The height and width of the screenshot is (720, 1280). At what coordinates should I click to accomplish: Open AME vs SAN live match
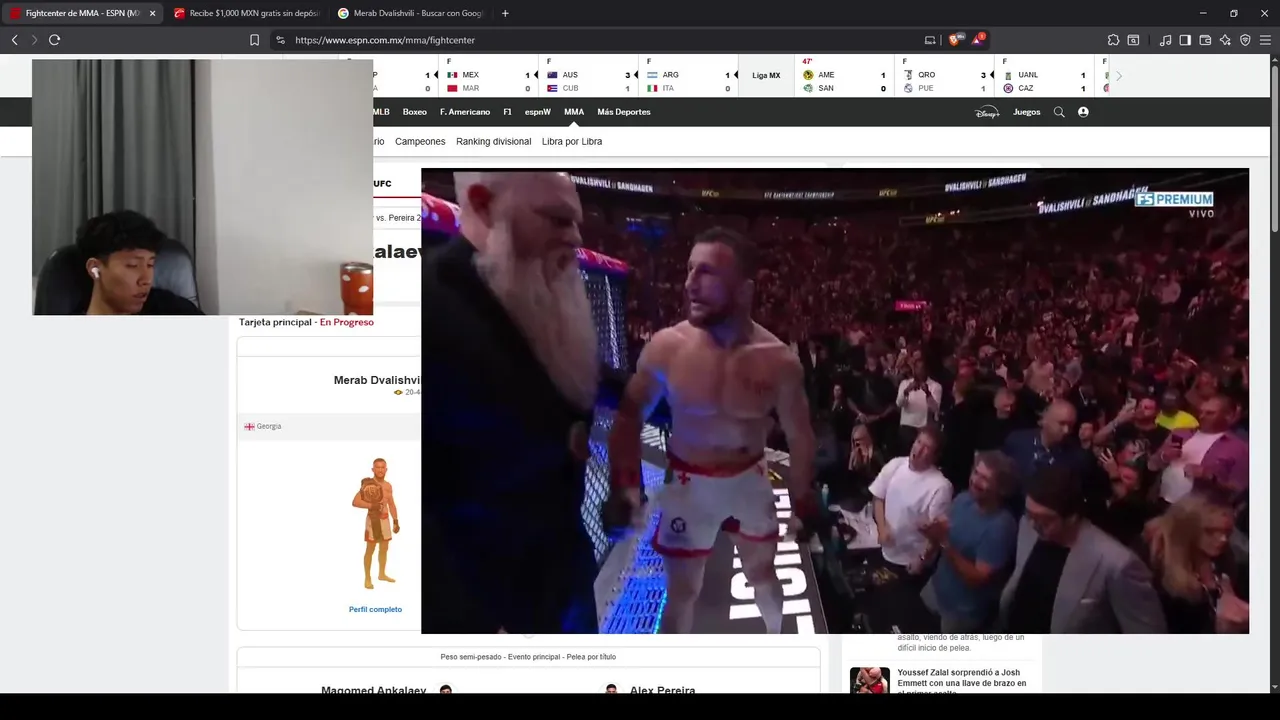(844, 76)
